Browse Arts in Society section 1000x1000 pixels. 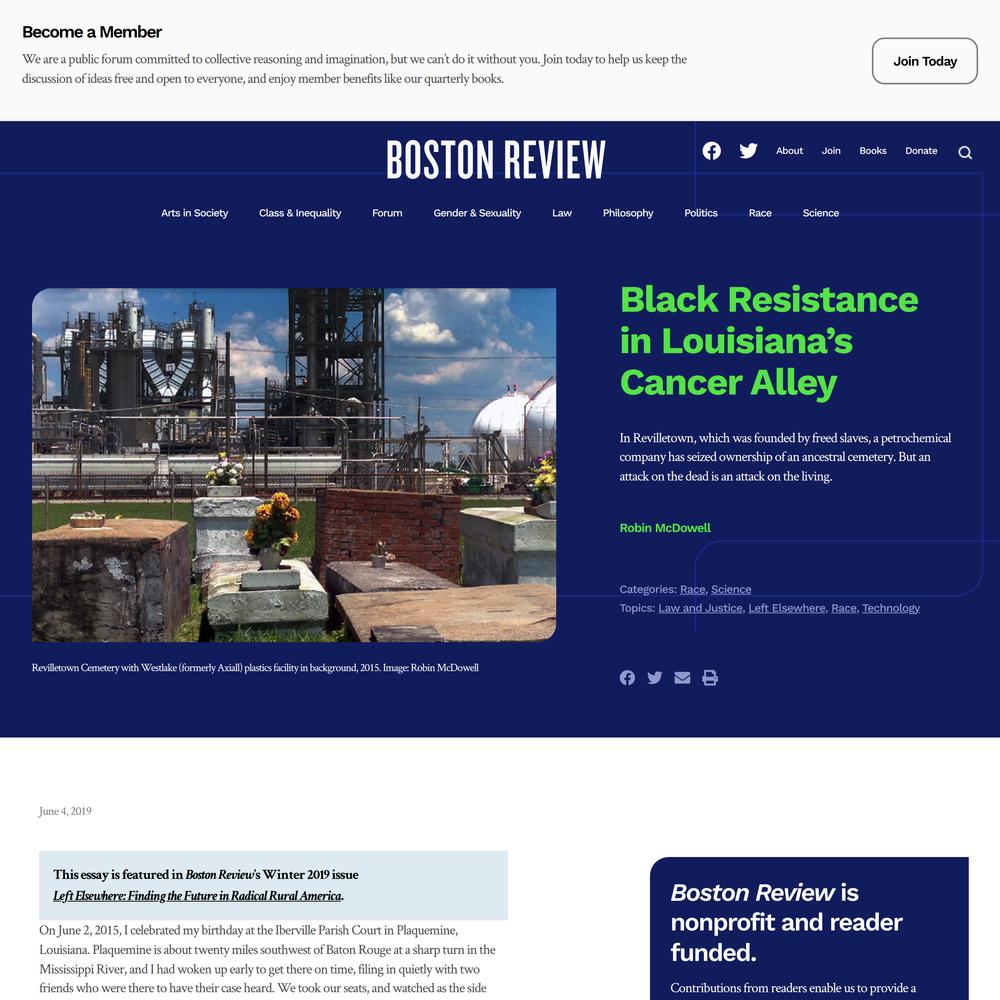click(195, 213)
